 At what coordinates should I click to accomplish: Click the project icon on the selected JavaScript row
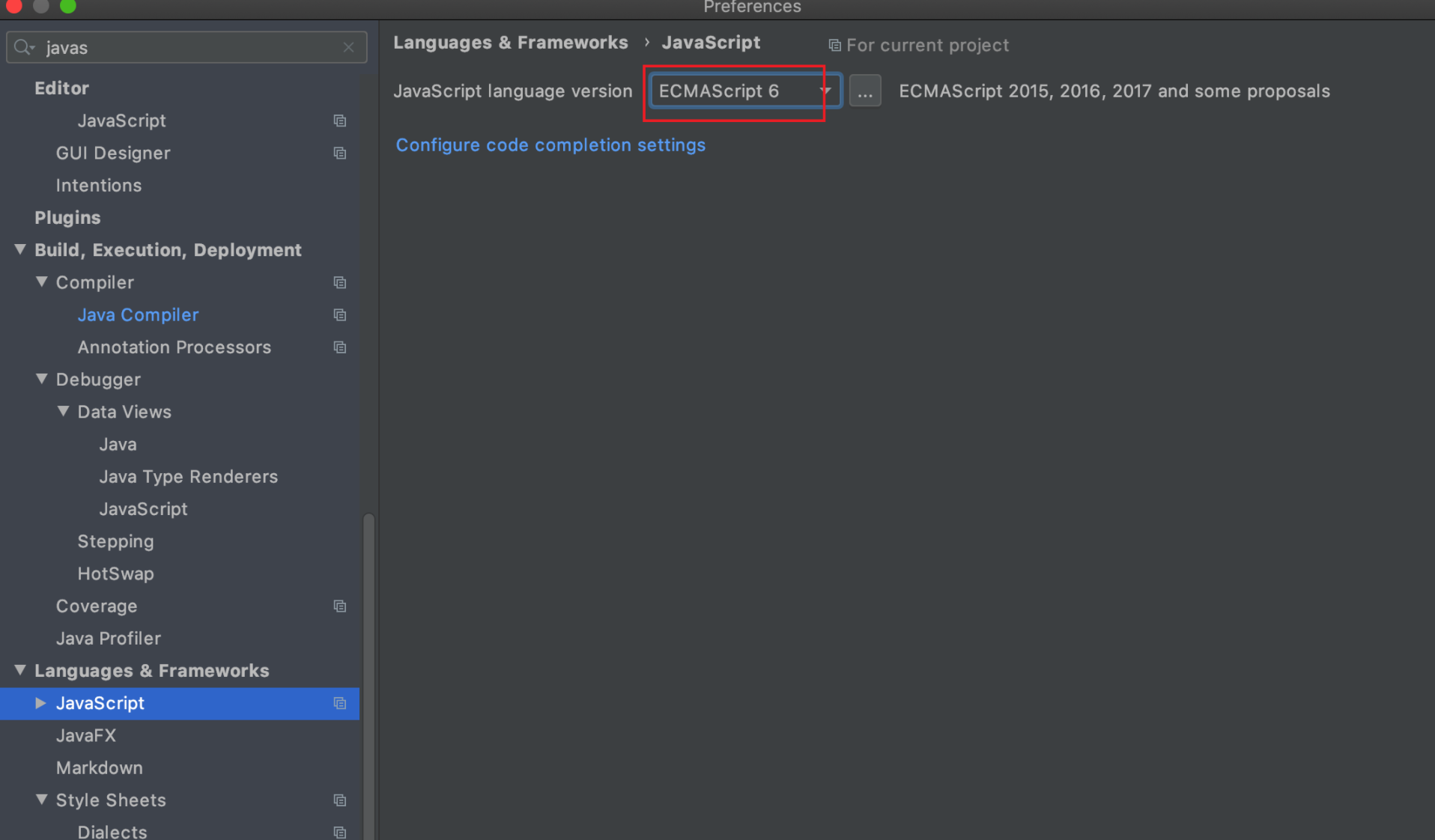(x=340, y=703)
